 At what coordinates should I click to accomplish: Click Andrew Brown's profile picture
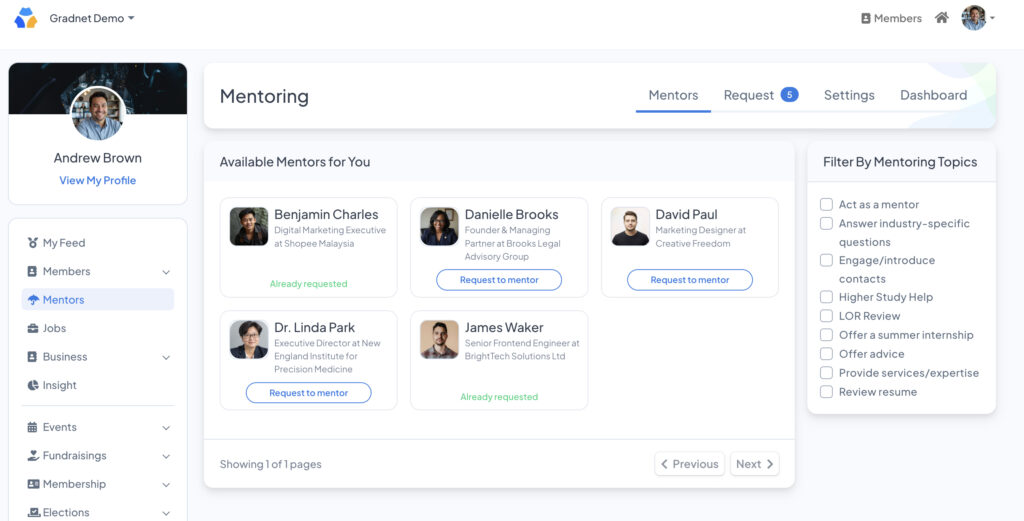pyautogui.click(x=97, y=114)
